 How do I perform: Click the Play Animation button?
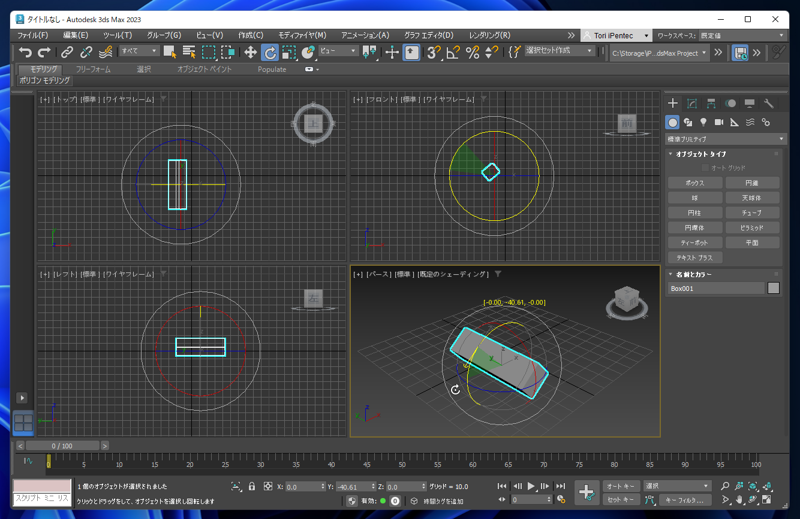point(531,486)
